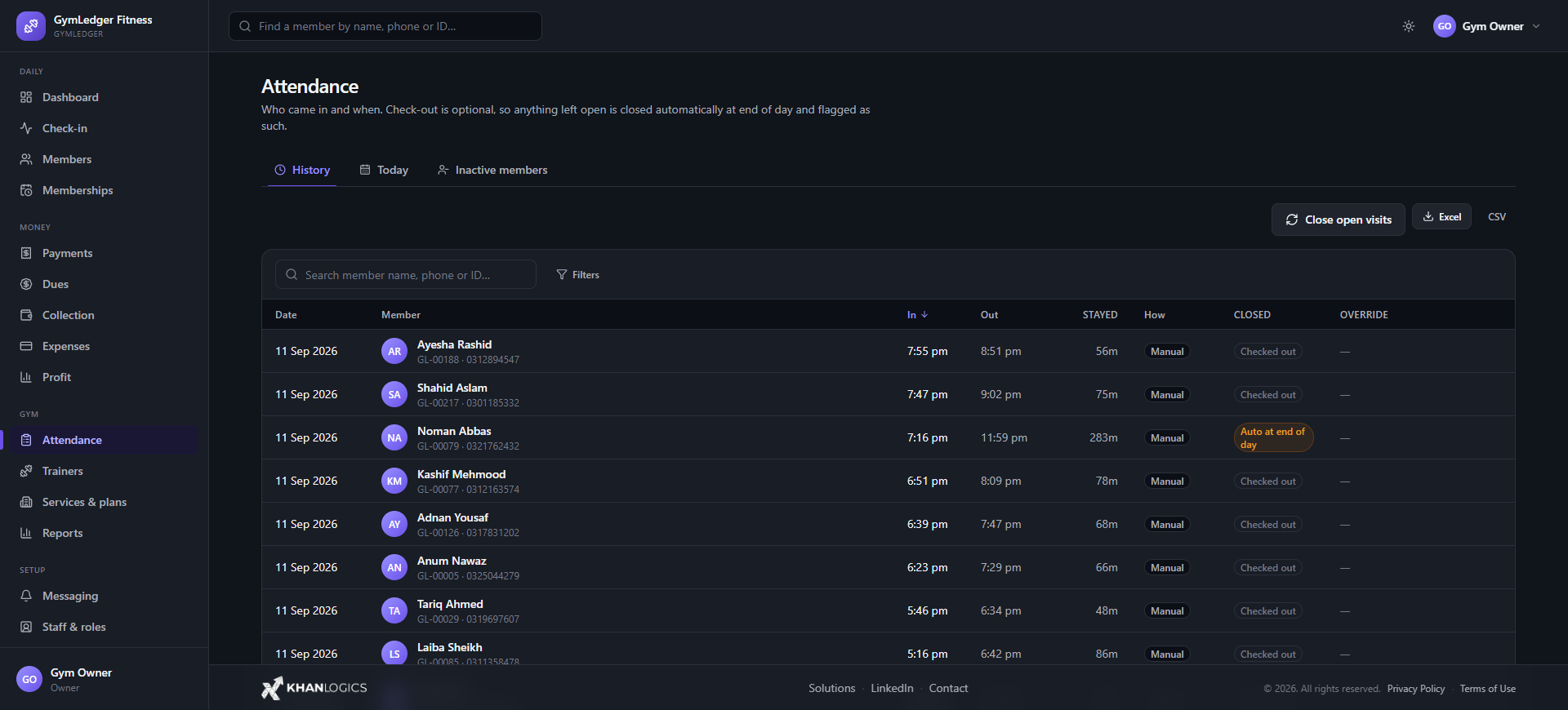The height and width of the screenshot is (710, 1568).
Task: Click the Close open visits button
Action: pyautogui.click(x=1339, y=220)
